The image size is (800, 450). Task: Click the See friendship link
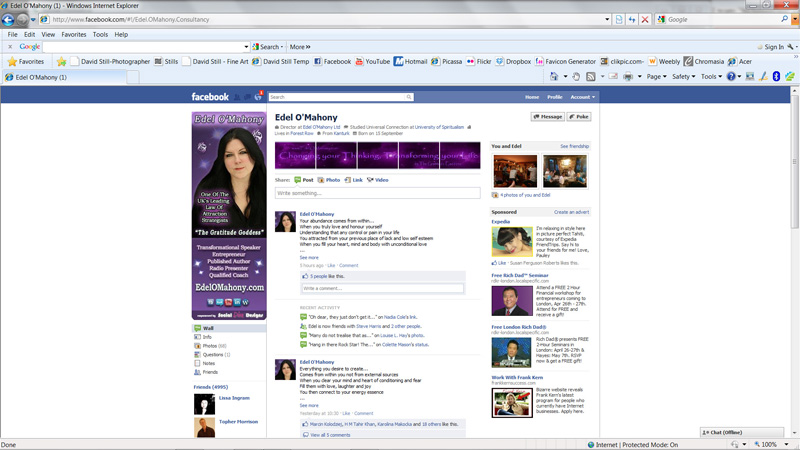pos(574,146)
